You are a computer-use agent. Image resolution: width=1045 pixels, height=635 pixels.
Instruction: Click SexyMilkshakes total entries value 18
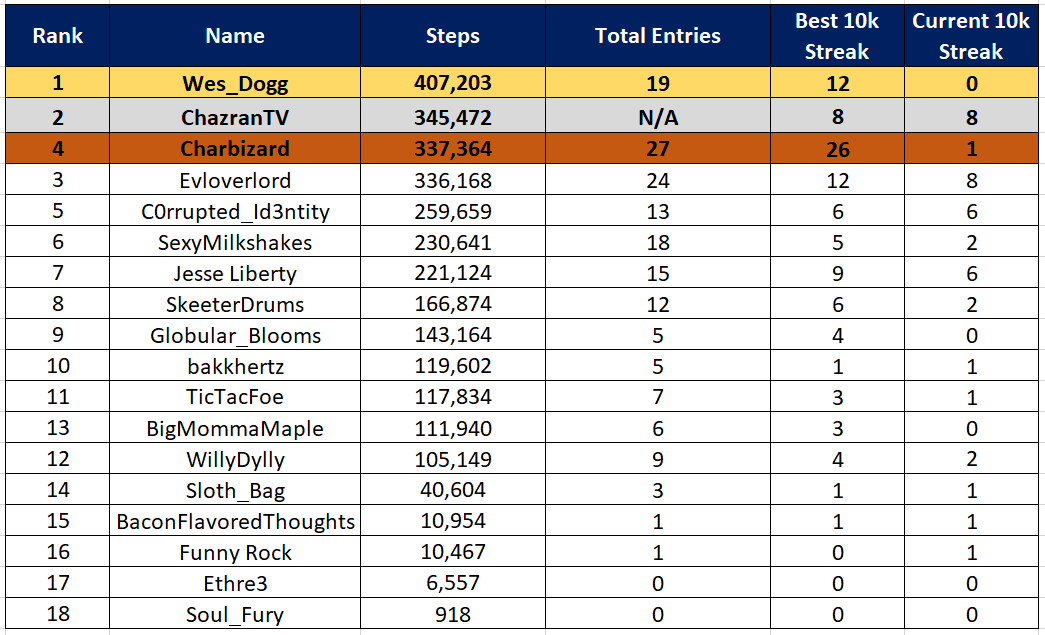pos(658,242)
